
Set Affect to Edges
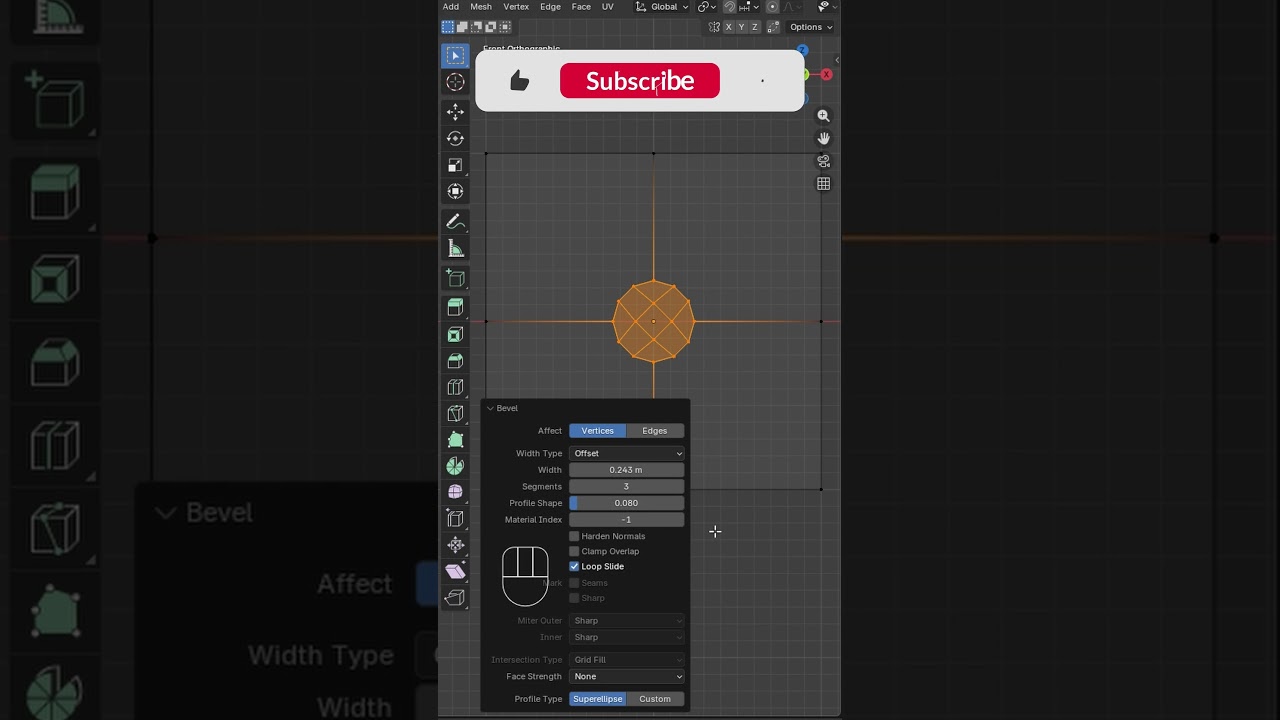(655, 431)
